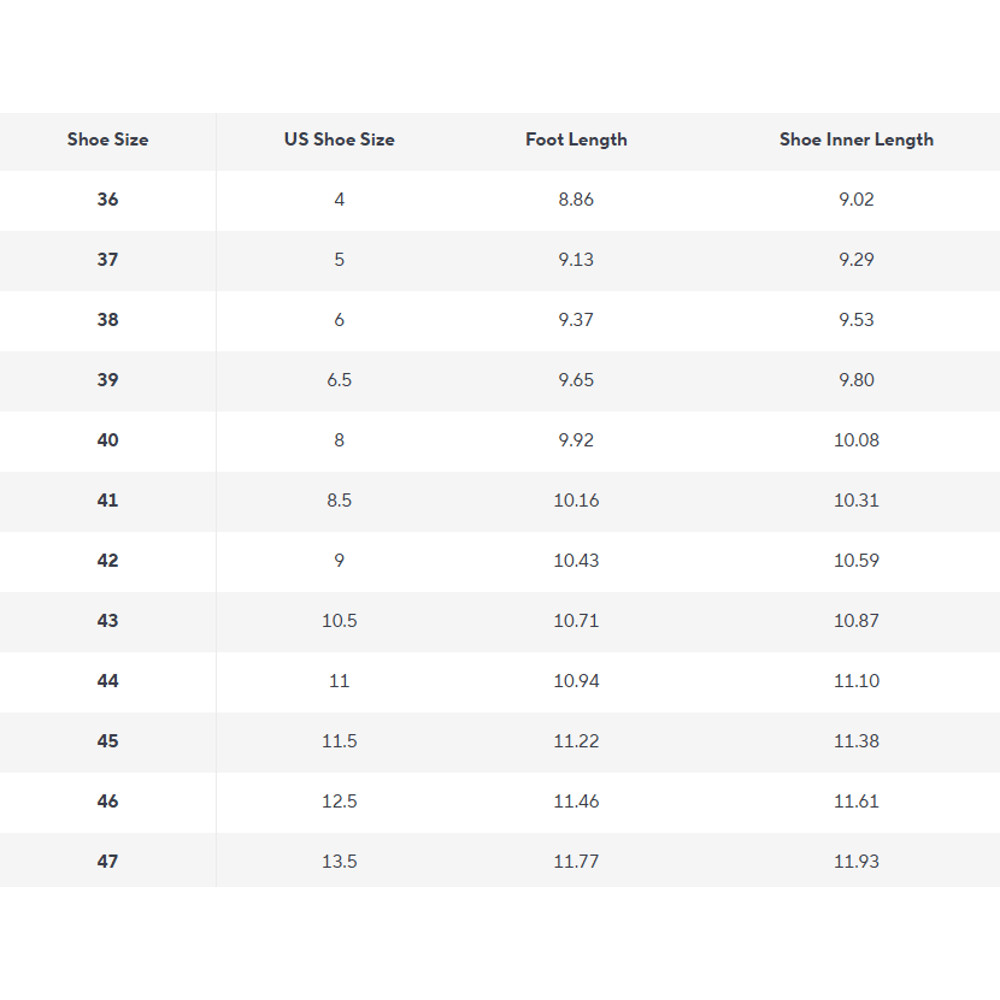This screenshot has width=1000, height=1000.
Task: Select shoe size 46 row label
Action: pyautogui.click(x=108, y=801)
